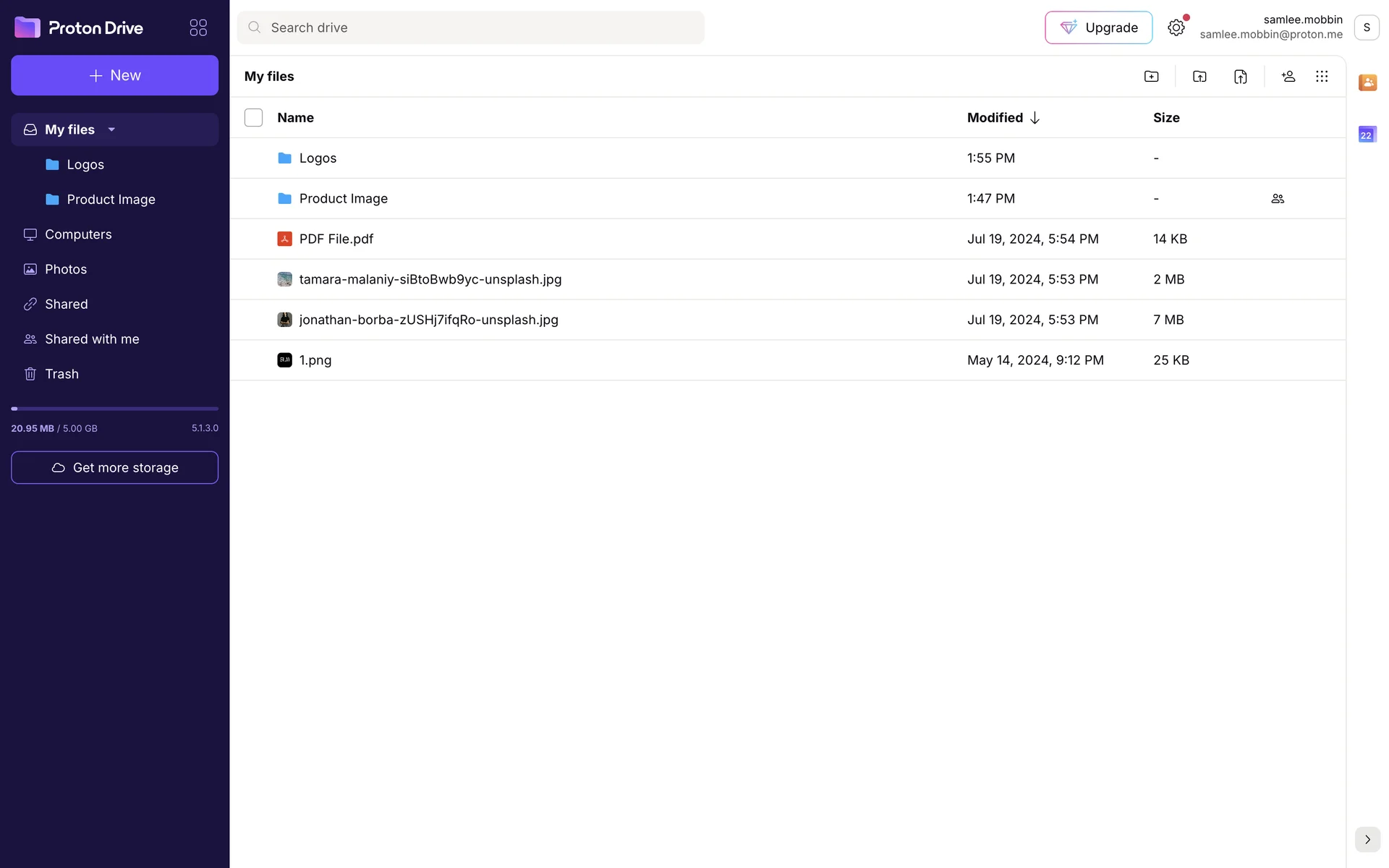Open the Proton apps switcher icon
The height and width of the screenshot is (868, 1389).
198,27
